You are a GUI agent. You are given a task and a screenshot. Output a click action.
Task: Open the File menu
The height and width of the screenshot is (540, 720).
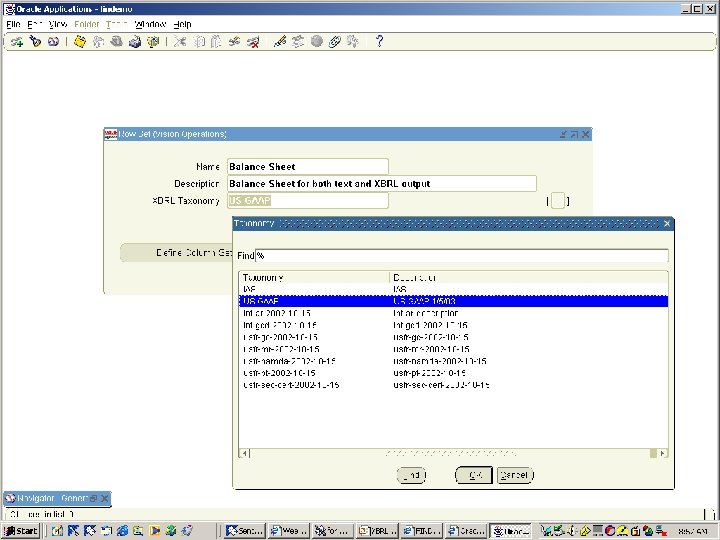click(13, 24)
